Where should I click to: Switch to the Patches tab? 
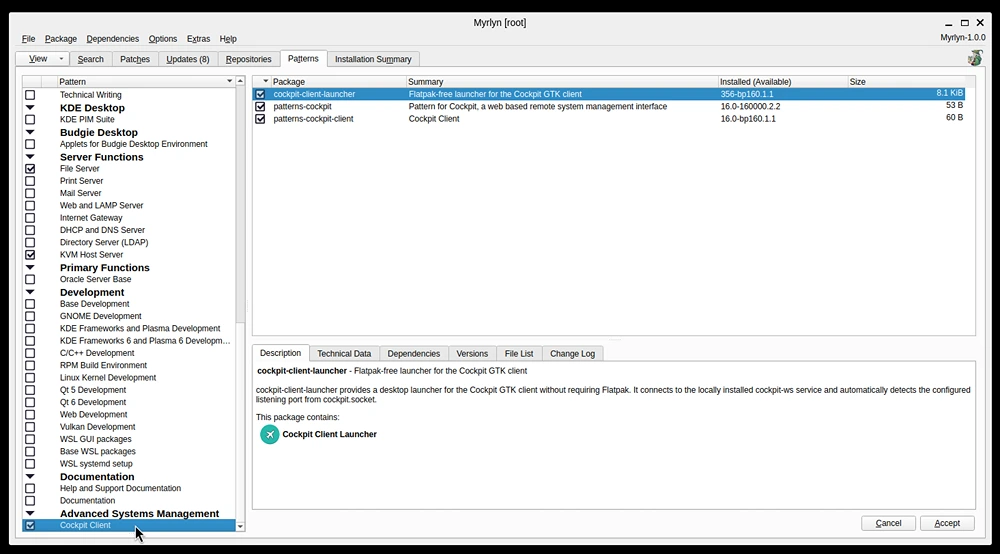(135, 59)
